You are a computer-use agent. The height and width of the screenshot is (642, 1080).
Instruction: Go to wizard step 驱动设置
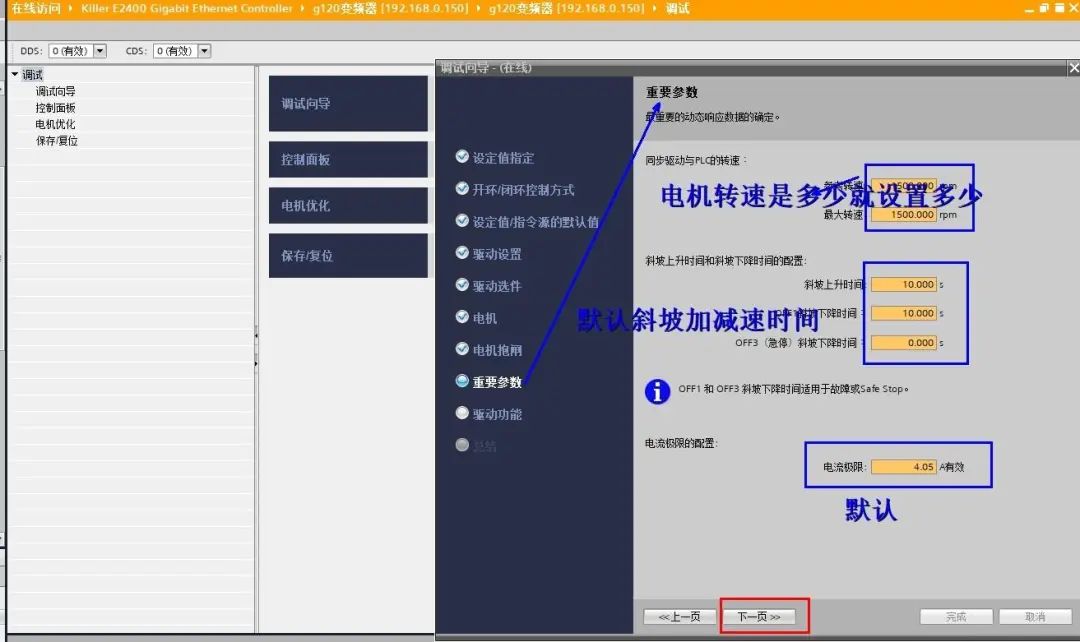(x=497, y=253)
